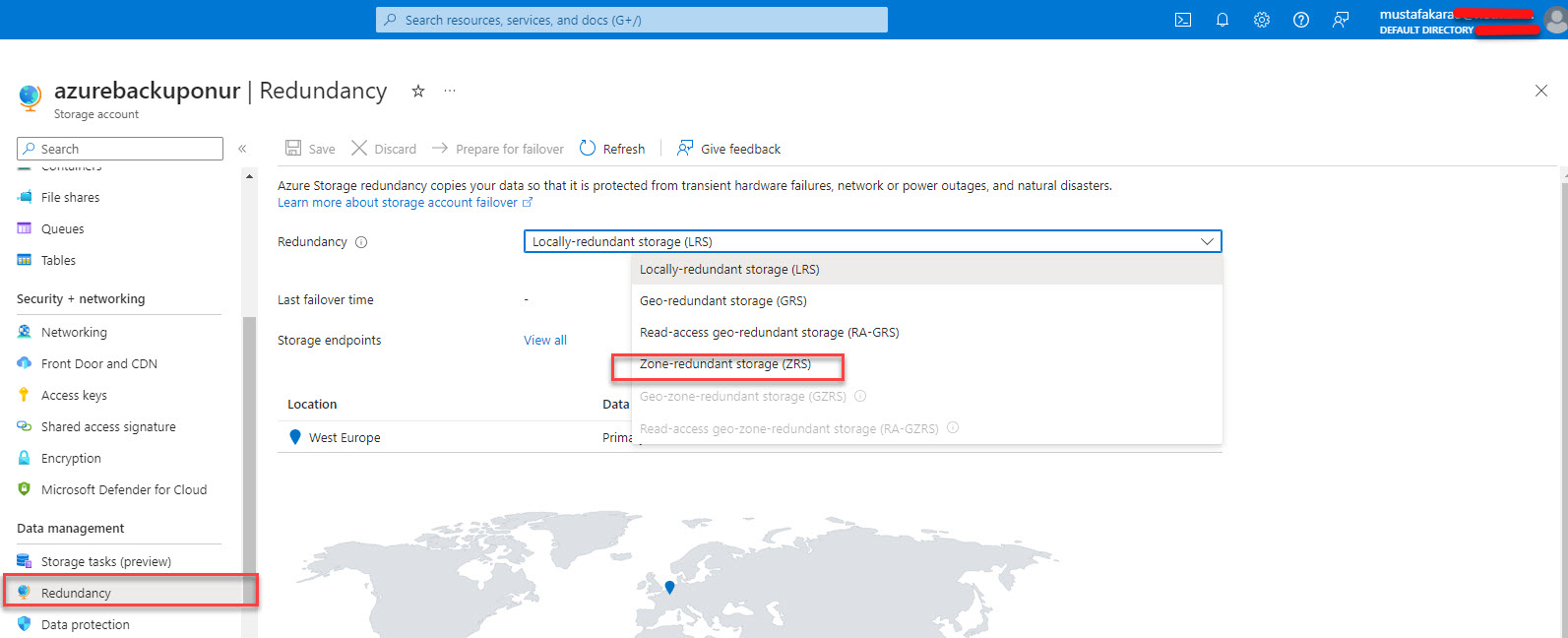
Task: Click View all storage endpoints link
Action: point(545,341)
